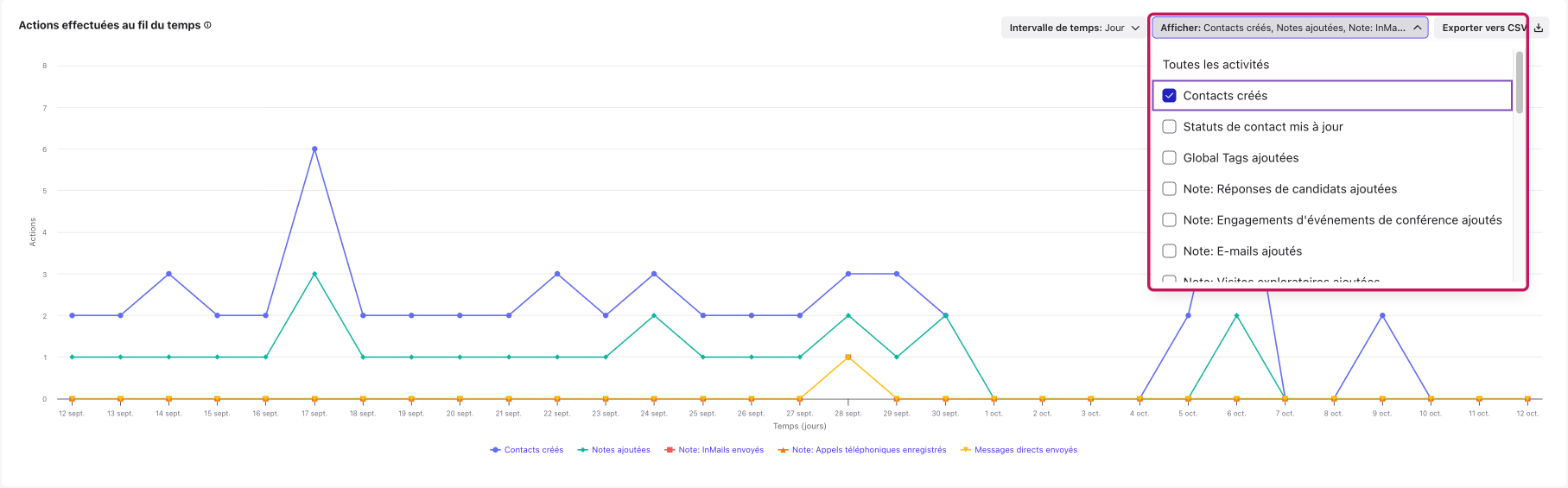
Task: Click the dropdown list scrollbar thumb
Action: coord(1519,82)
